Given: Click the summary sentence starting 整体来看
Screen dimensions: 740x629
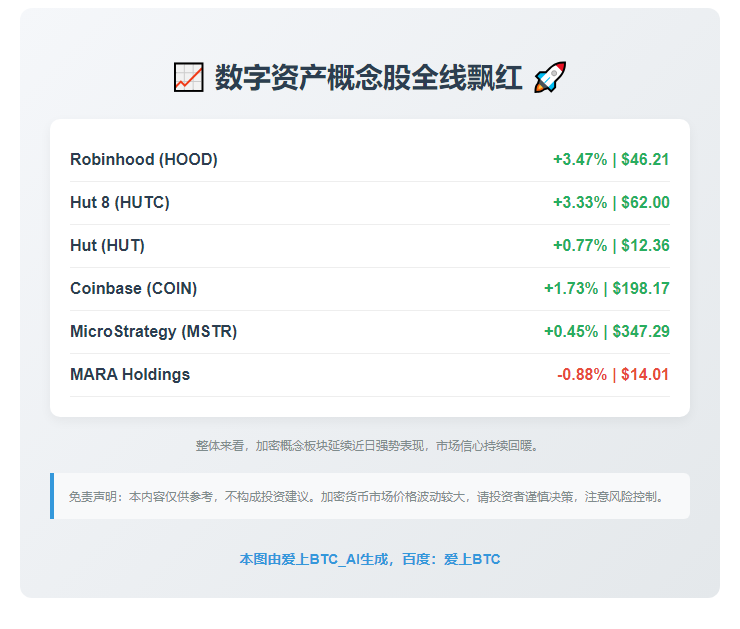Looking at the screenshot, I should click(367, 446).
